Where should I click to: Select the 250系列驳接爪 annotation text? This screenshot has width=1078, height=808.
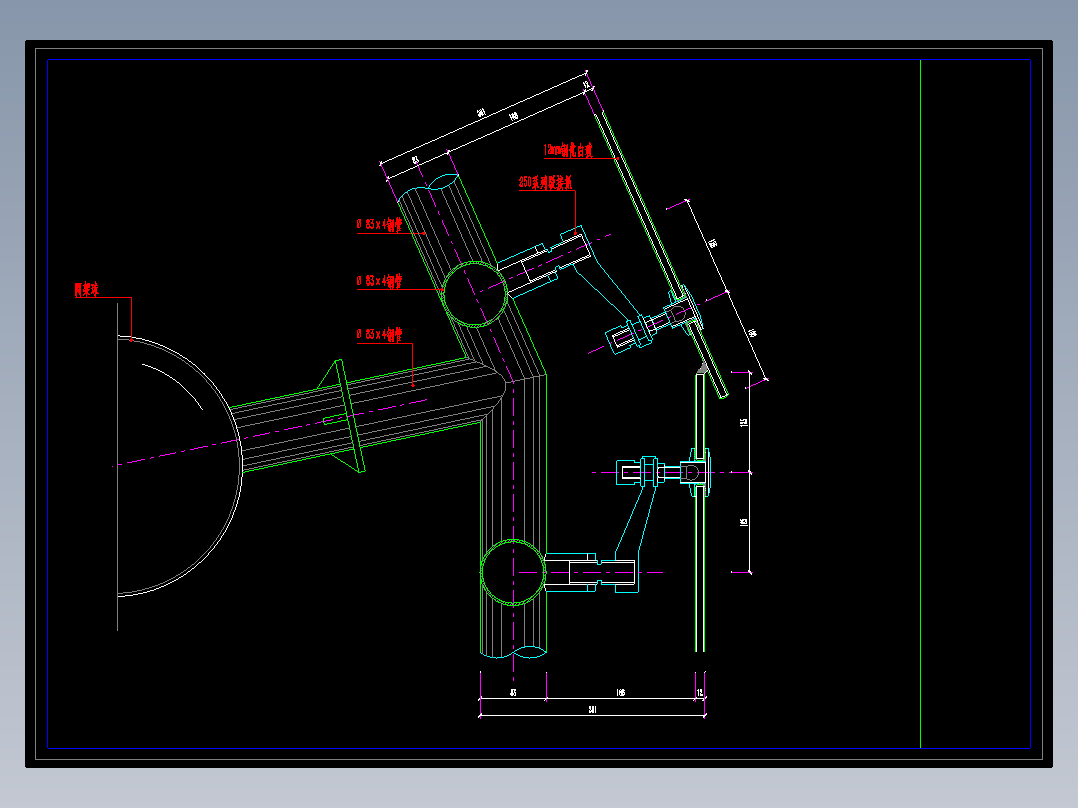click(545, 182)
